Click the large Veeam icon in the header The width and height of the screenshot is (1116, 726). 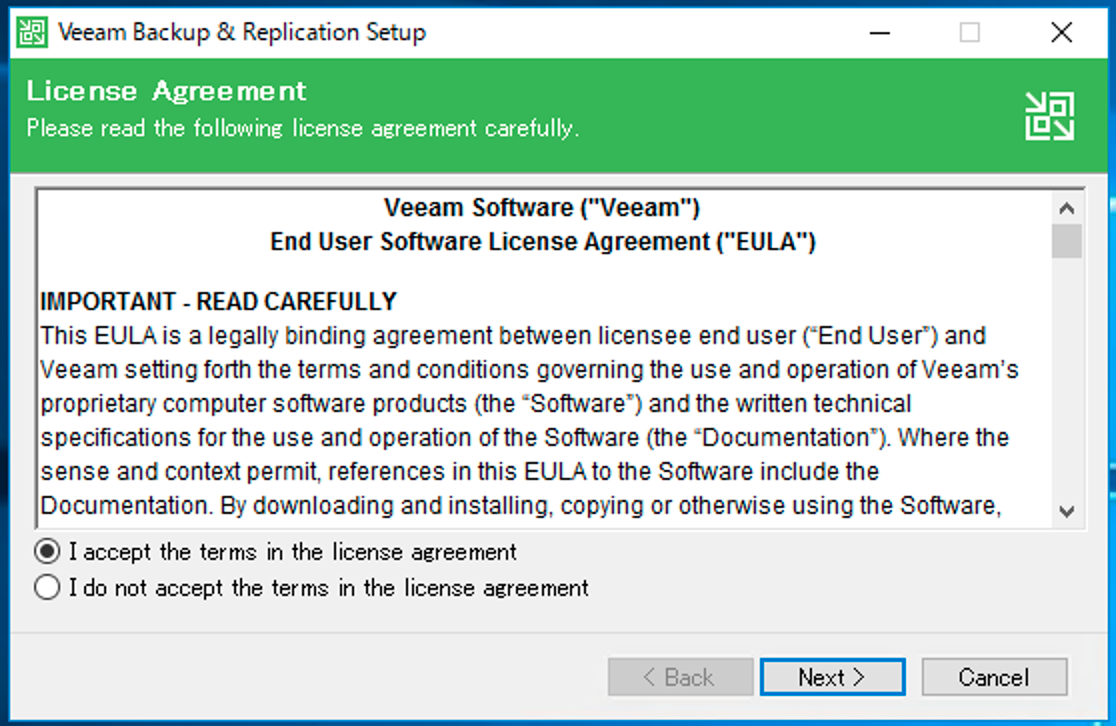(1050, 115)
